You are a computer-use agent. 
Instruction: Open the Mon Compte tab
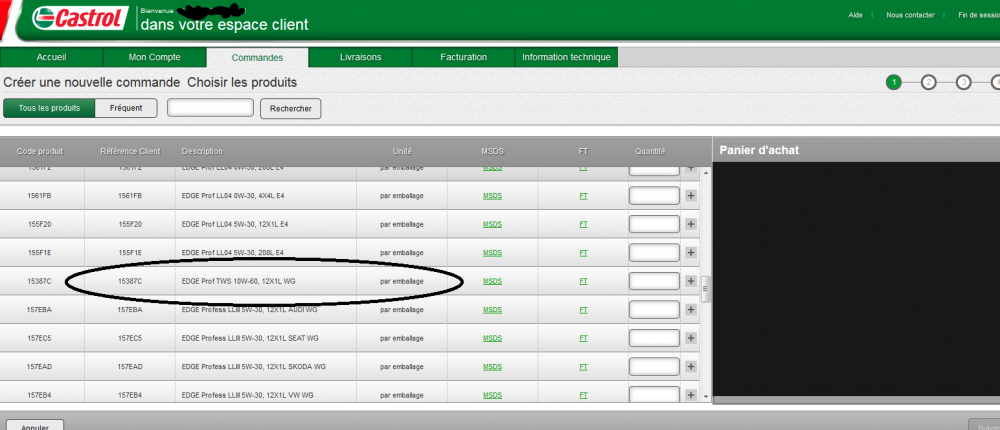[155, 57]
